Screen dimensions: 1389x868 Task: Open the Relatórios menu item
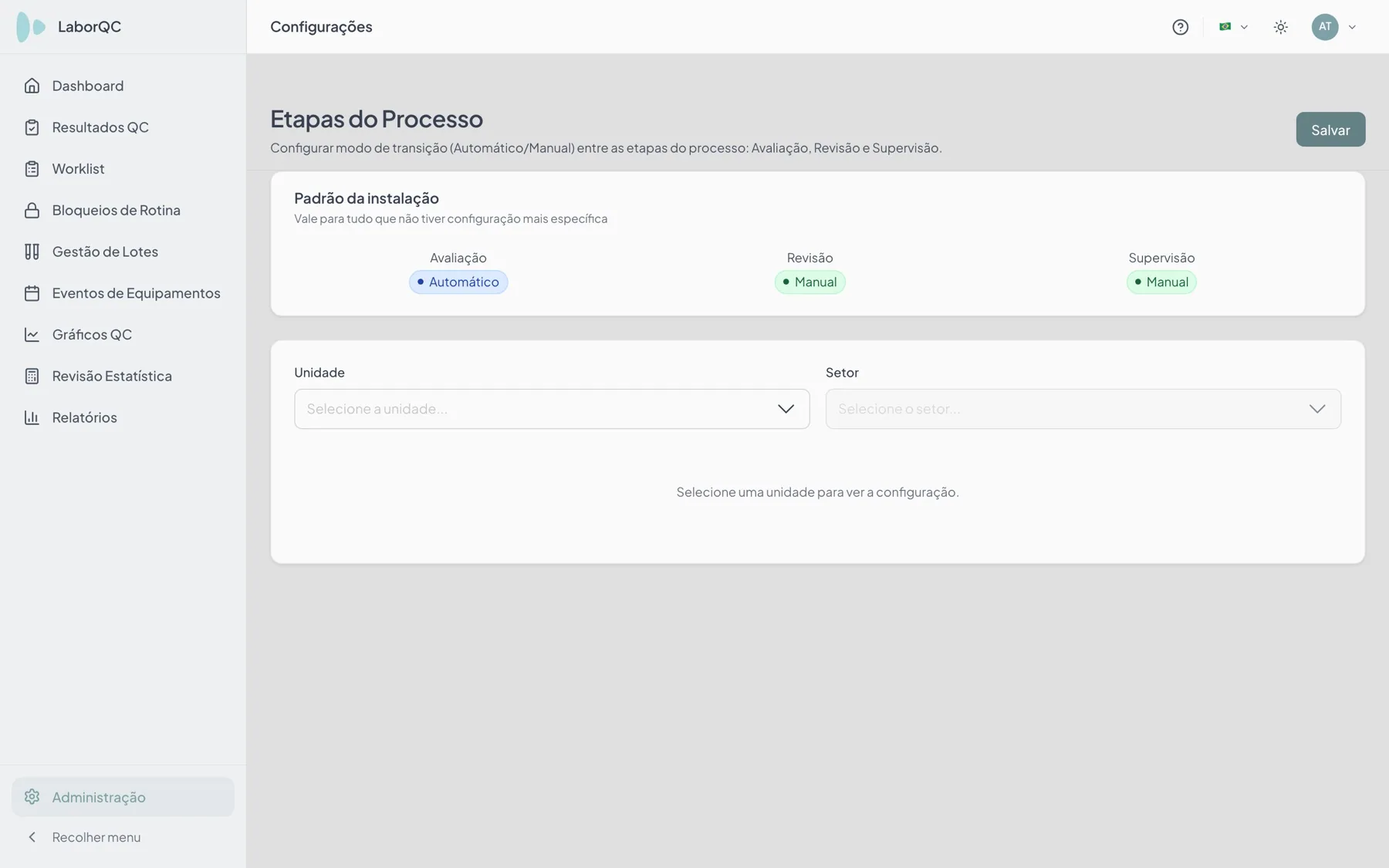[123, 417]
